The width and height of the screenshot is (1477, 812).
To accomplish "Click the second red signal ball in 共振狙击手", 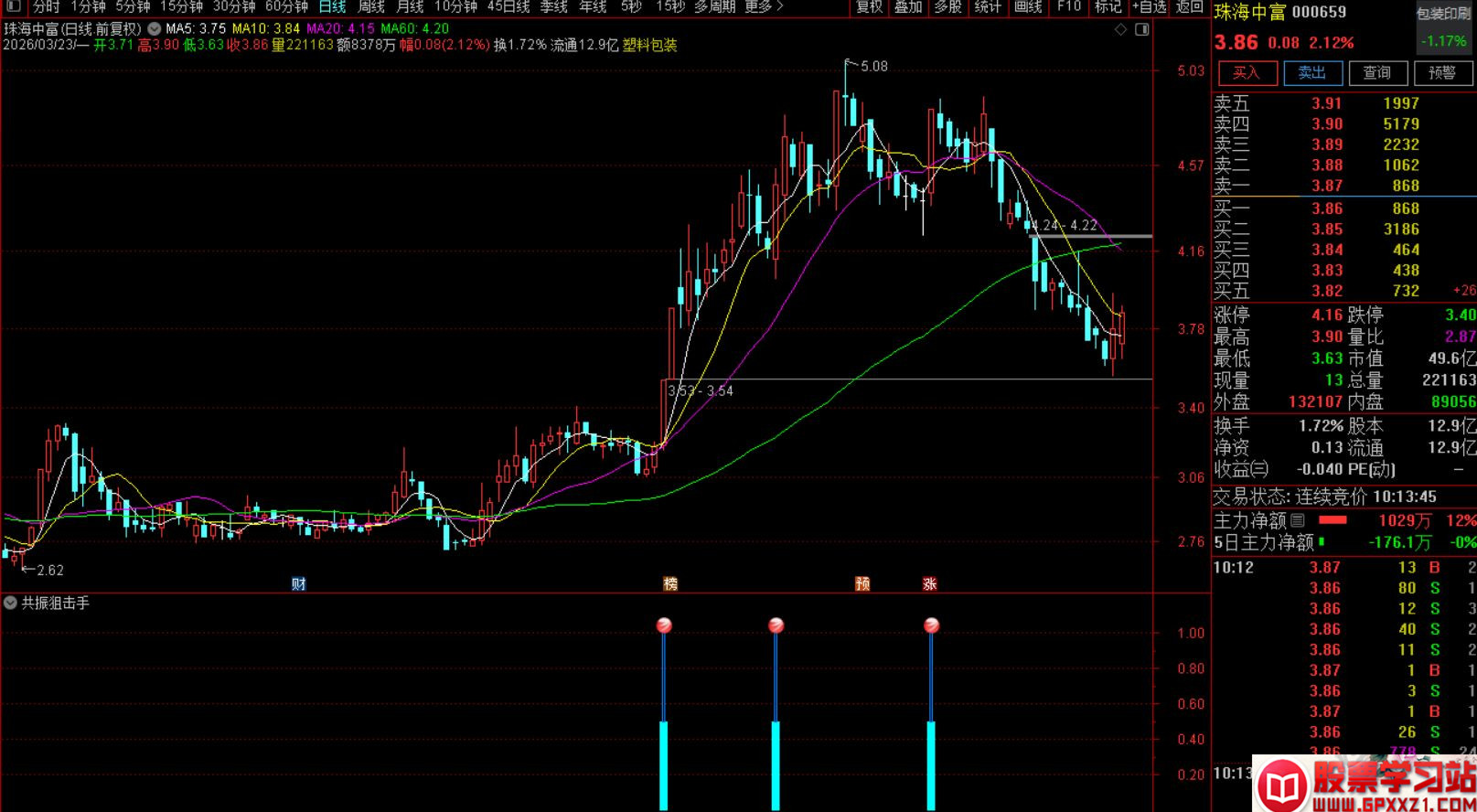I will 776,625.
